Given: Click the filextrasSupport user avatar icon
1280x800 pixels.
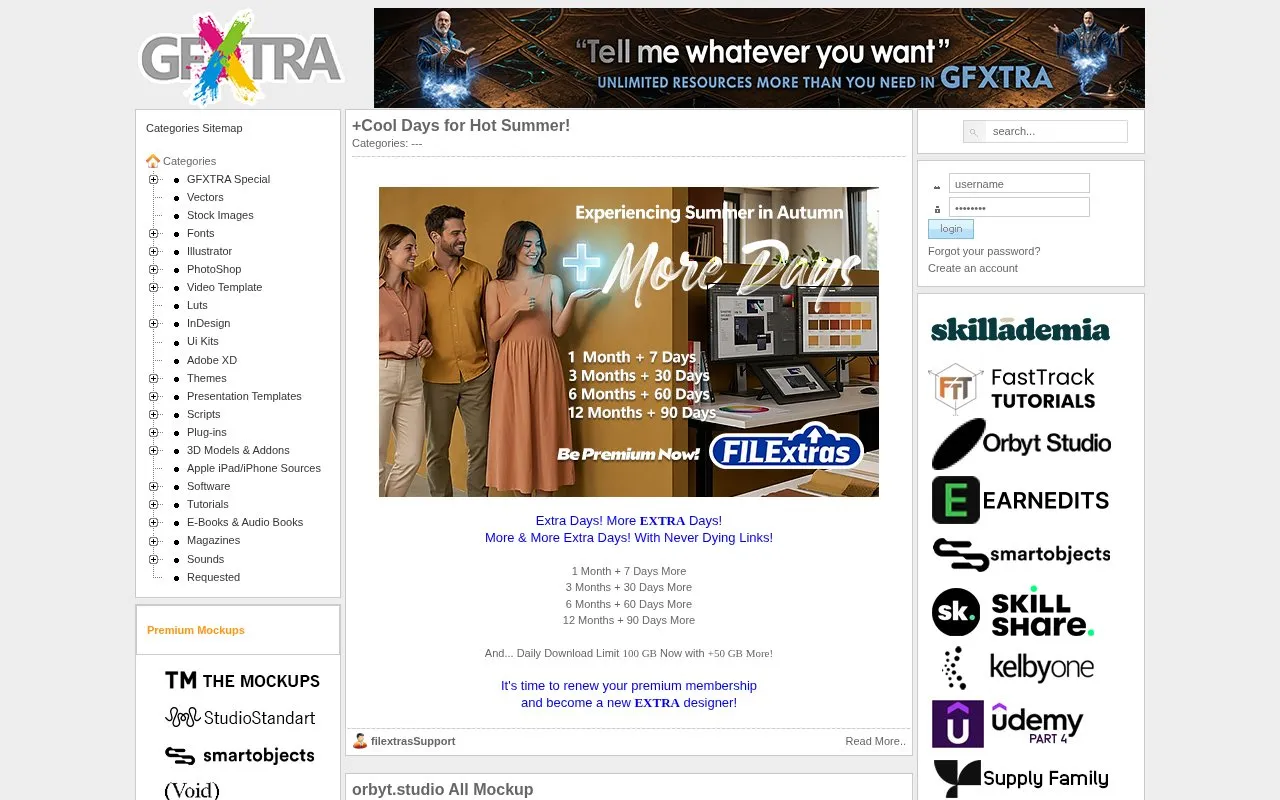Looking at the screenshot, I should (x=360, y=741).
